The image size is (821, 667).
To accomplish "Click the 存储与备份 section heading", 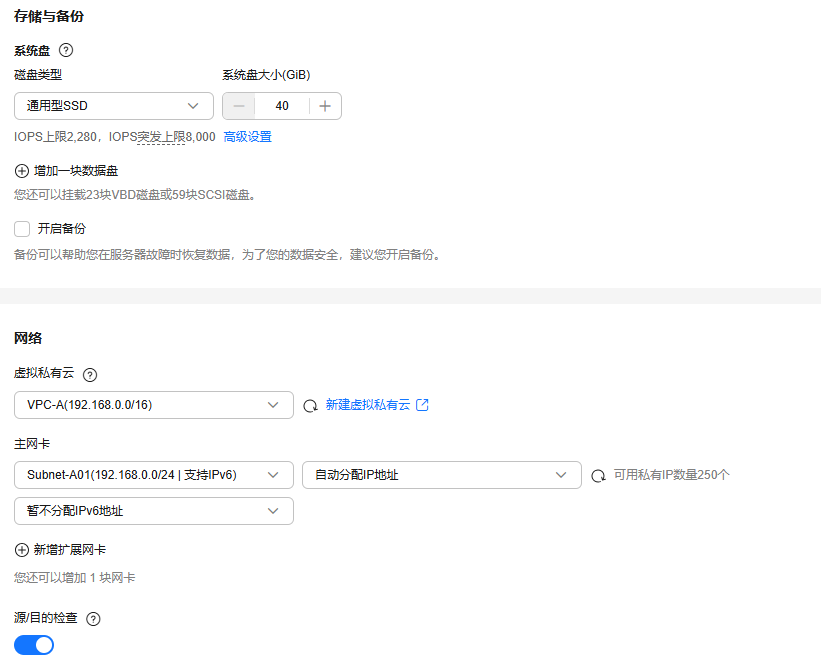I will point(49,16).
